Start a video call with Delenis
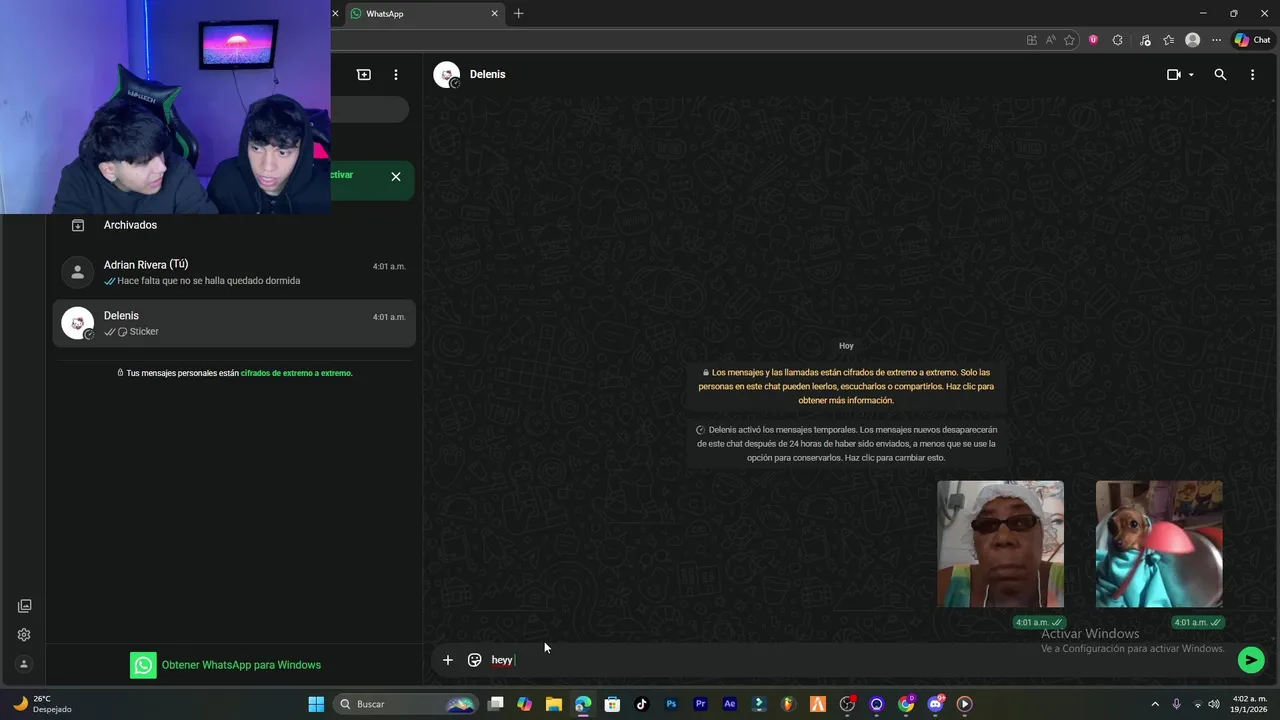The image size is (1280, 720). pos(1174,75)
